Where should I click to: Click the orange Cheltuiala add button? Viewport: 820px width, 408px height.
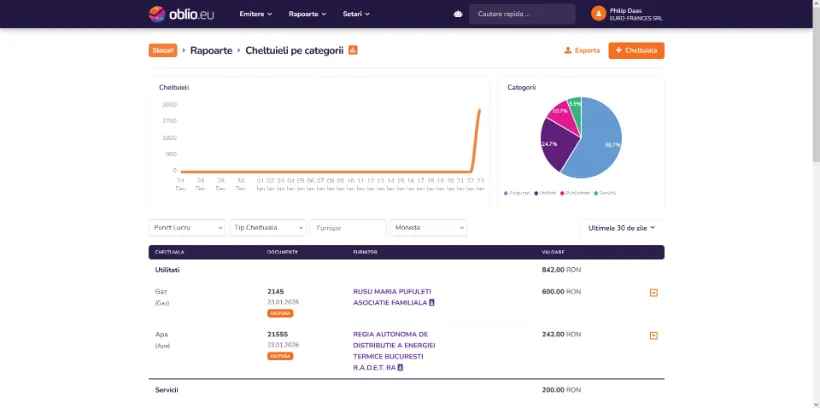pos(636,50)
